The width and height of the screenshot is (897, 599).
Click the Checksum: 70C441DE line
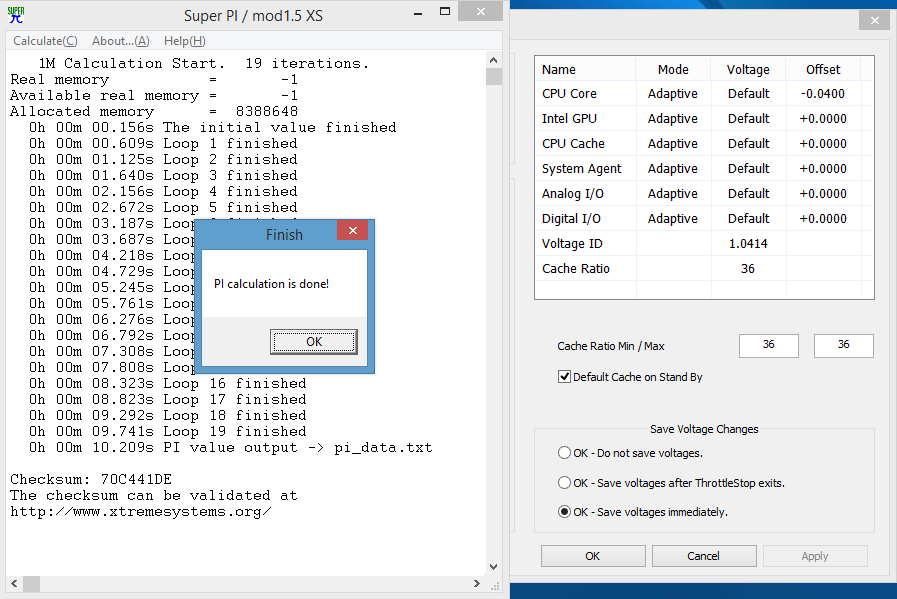(x=91, y=479)
